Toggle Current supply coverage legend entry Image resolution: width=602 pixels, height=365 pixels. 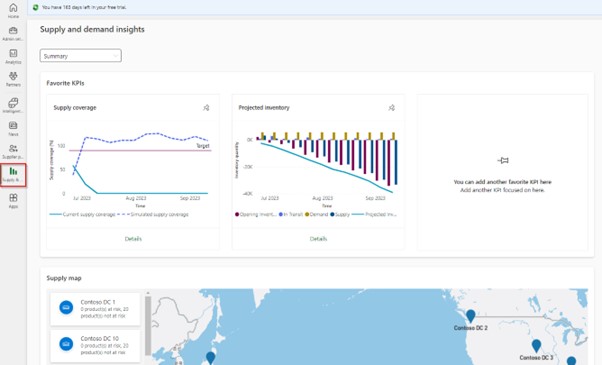tap(83, 215)
